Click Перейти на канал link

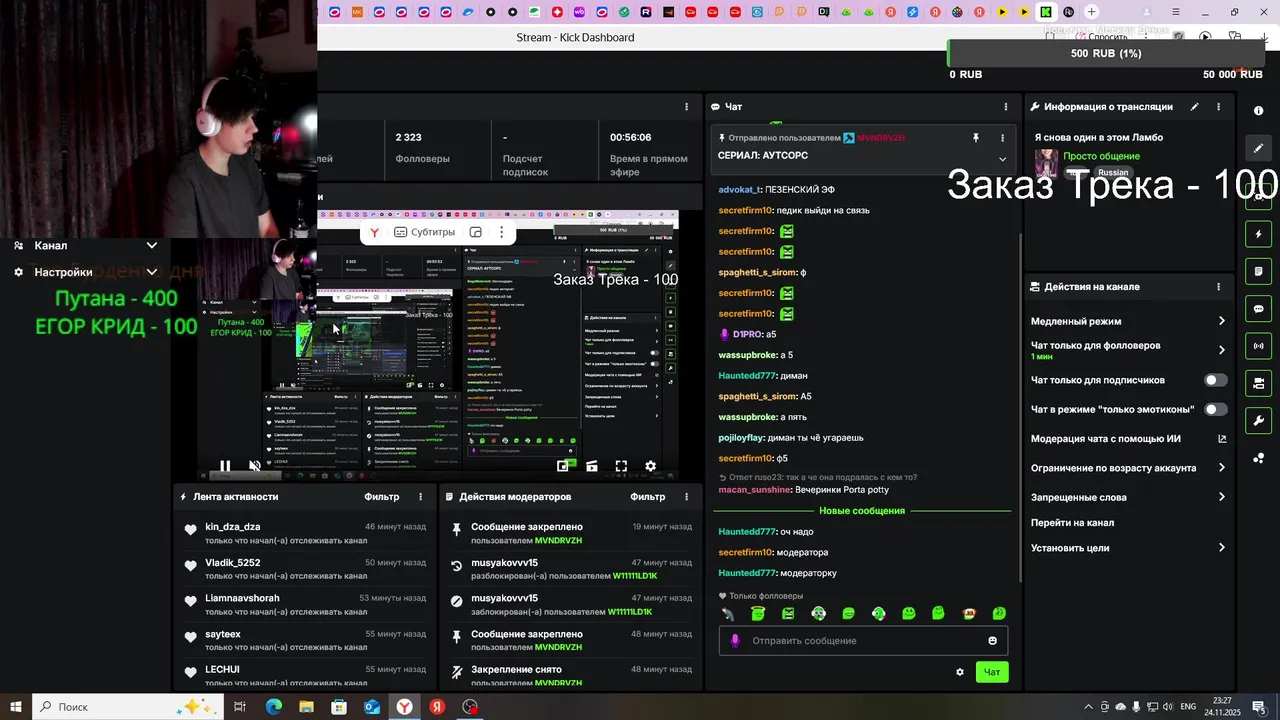[1072, 523]
